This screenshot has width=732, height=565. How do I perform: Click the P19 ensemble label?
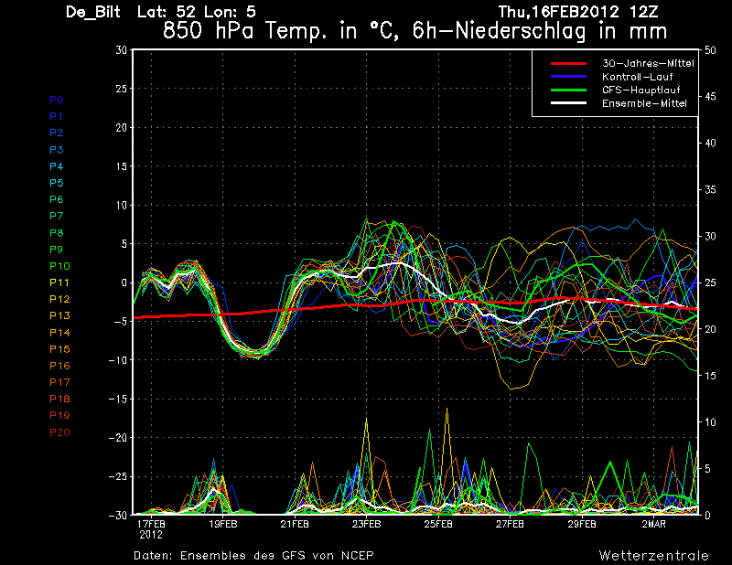(x=60, y=416)
